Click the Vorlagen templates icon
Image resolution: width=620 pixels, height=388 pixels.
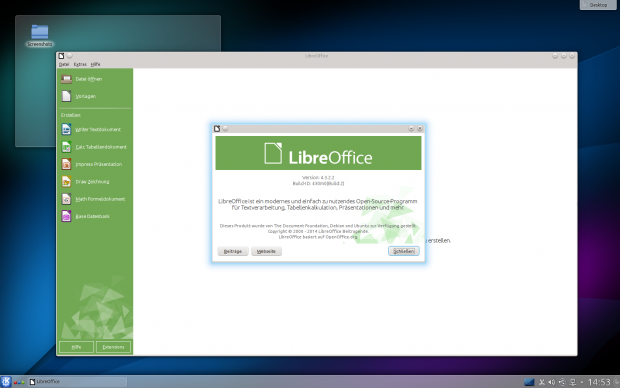tap(66, 96)
